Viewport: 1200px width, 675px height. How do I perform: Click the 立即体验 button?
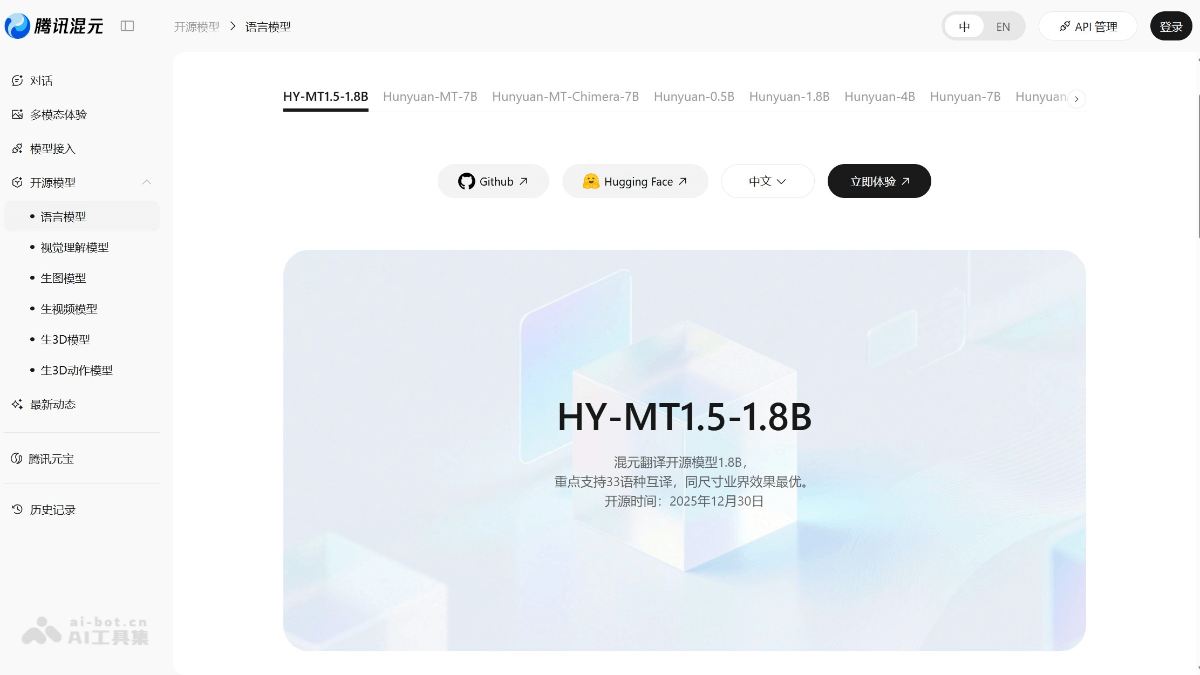[879, 181]
